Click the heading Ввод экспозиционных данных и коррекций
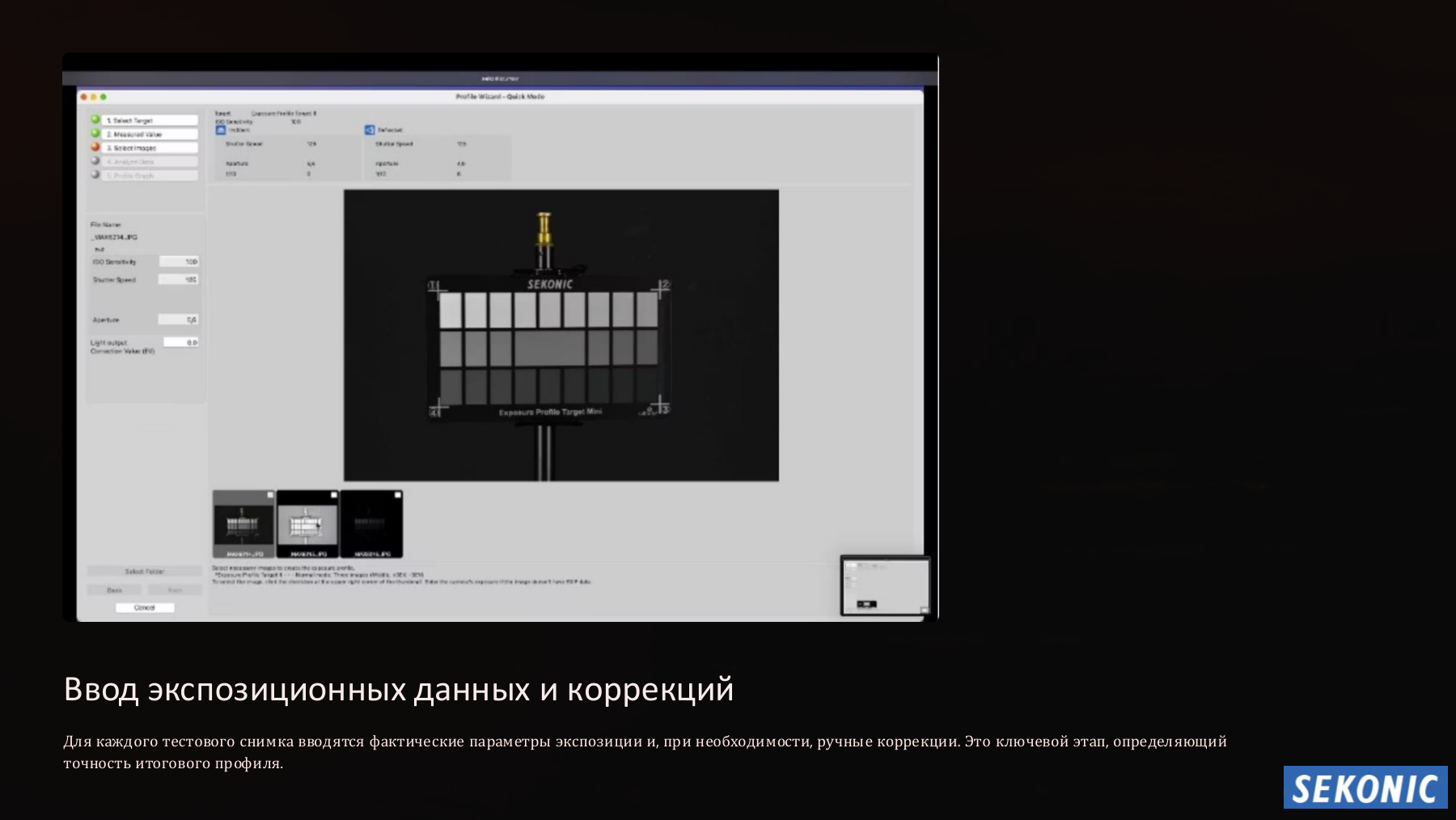Screen dimensions: 1456x820 [399, 690]
